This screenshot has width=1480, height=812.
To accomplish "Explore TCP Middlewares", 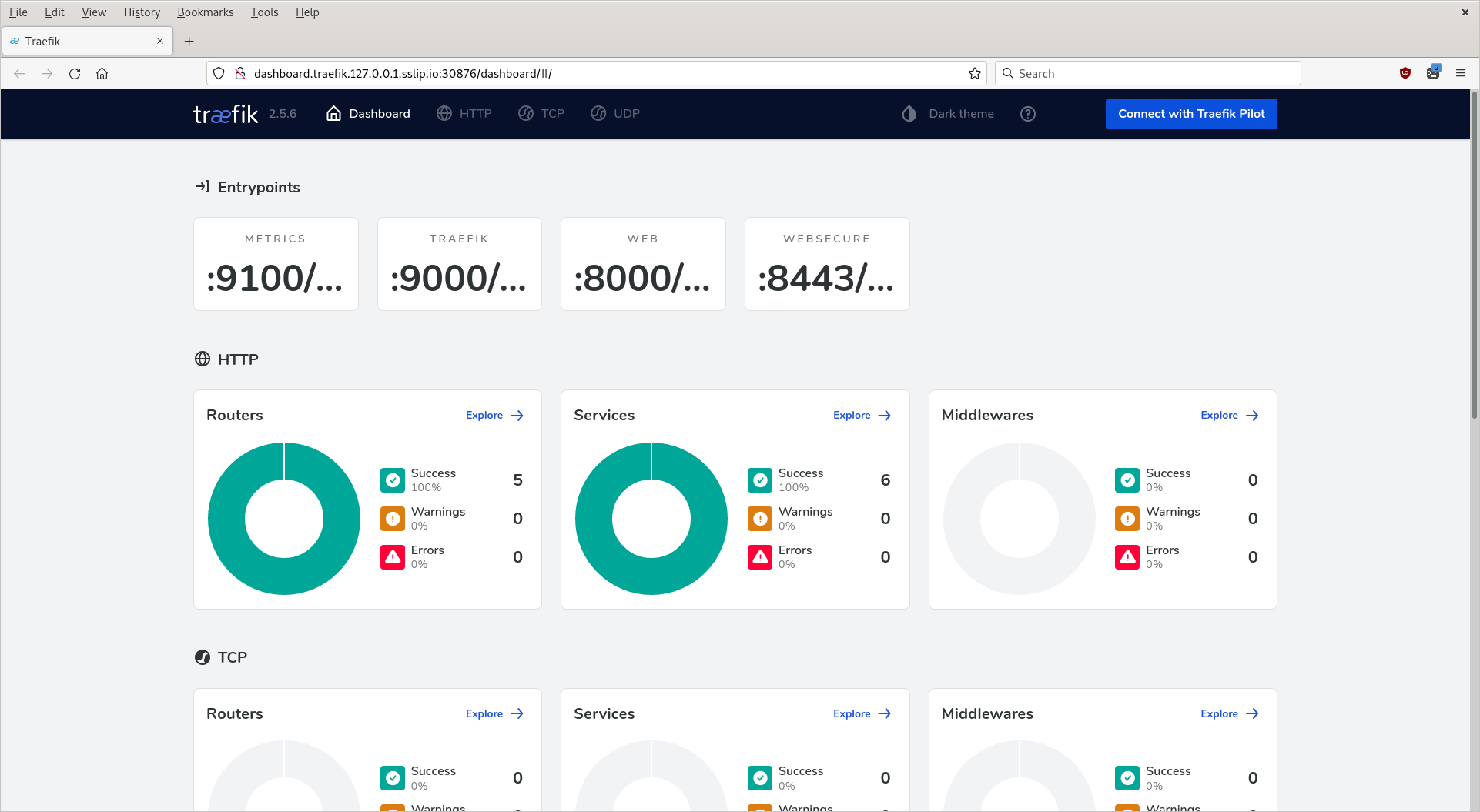I will click(x=1230, y=713).
